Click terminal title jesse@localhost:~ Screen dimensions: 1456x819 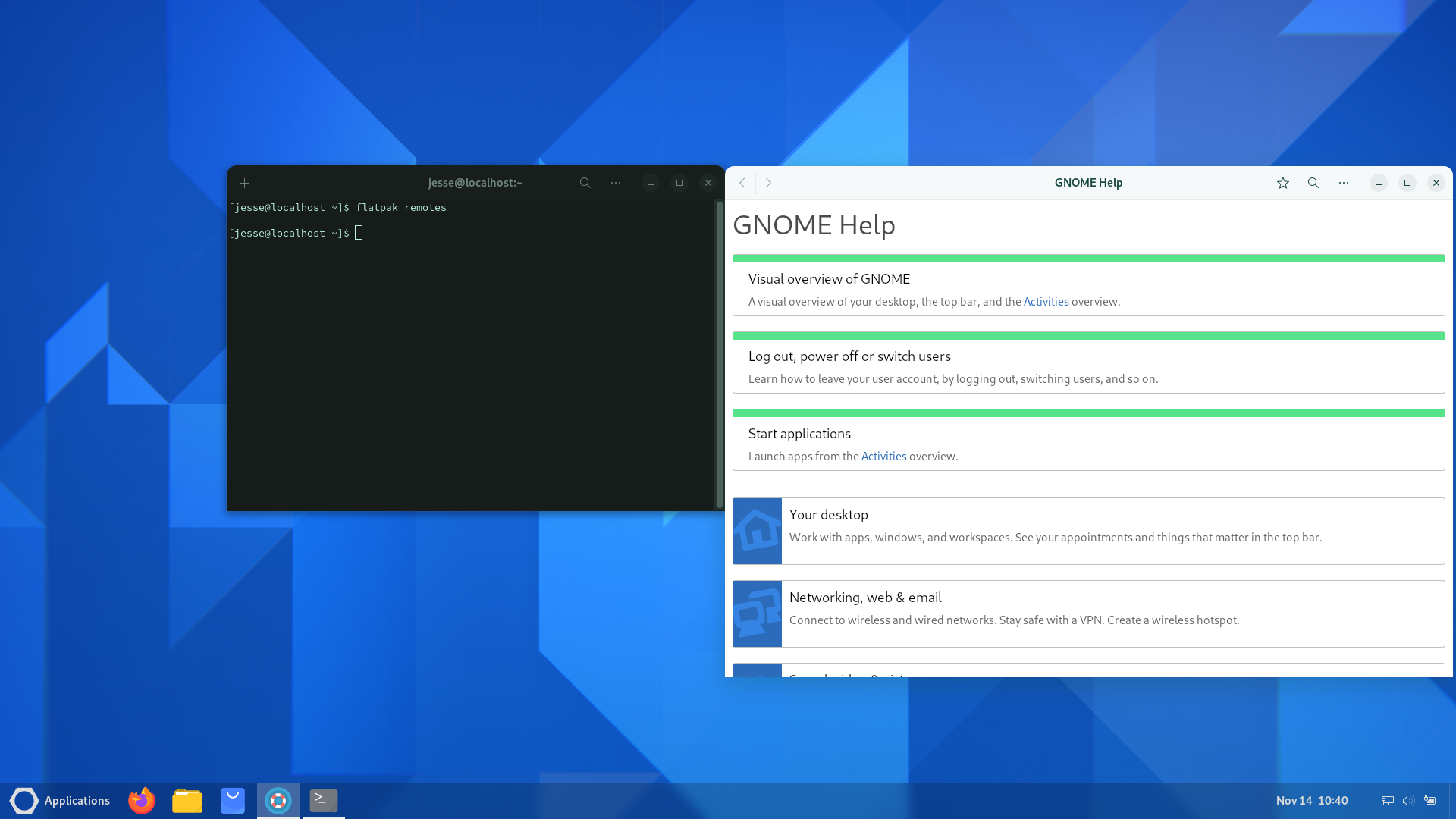coord(475,183)
